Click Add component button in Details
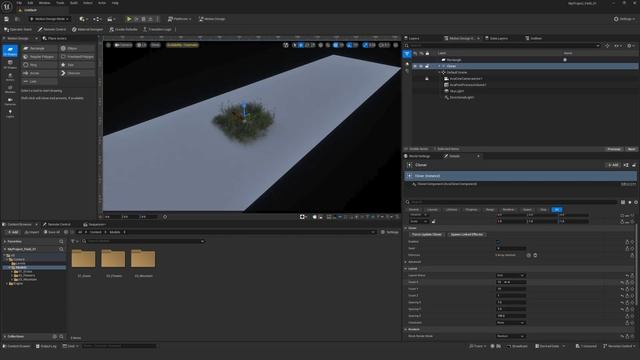Screen dimensions: 640x360 [613, 165]
